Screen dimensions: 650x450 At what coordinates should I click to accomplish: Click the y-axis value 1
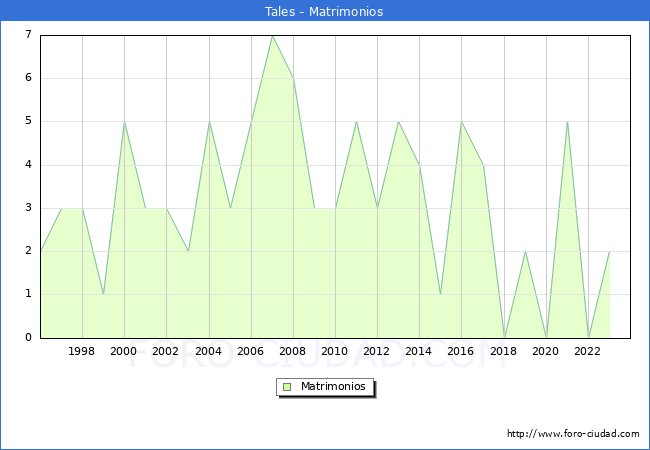point(28,294)
